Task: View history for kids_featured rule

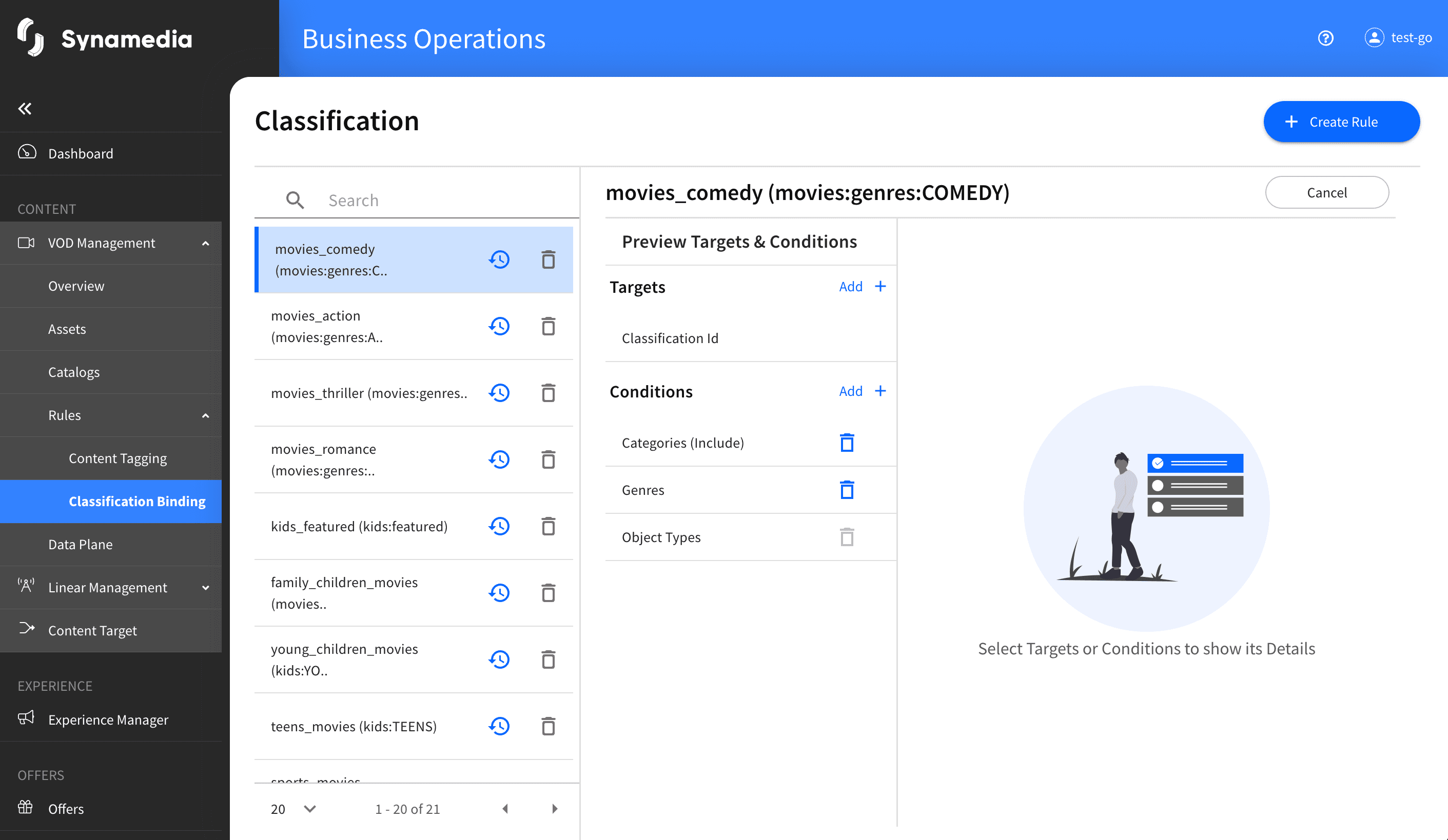Action: pos(499,526)
